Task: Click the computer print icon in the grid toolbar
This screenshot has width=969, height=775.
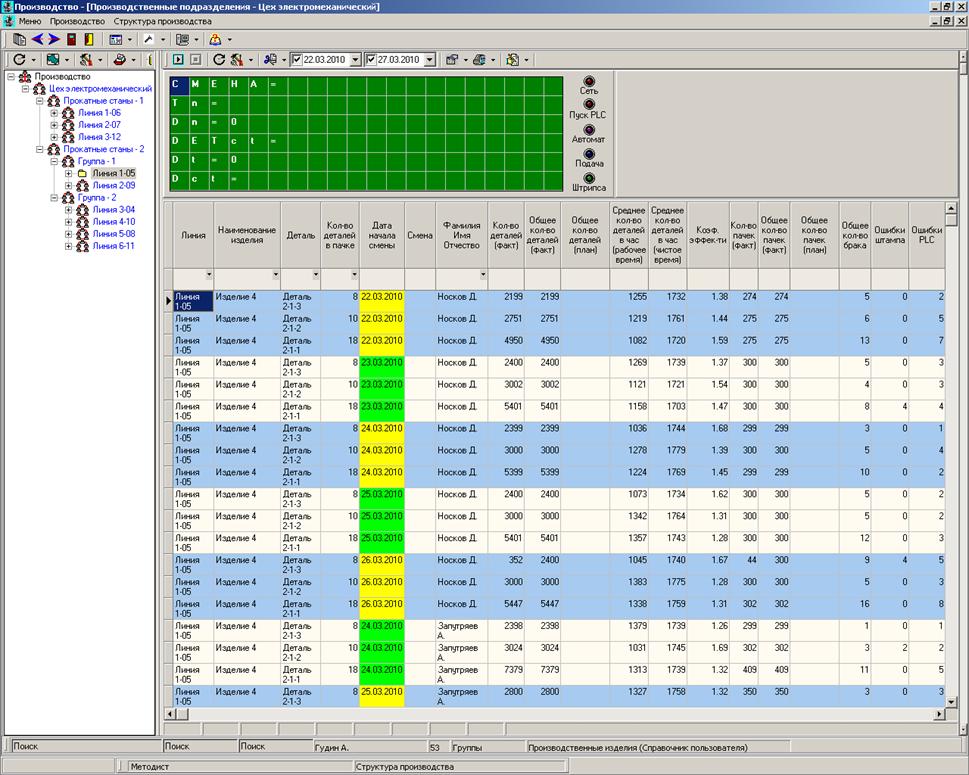Action: 479,59
